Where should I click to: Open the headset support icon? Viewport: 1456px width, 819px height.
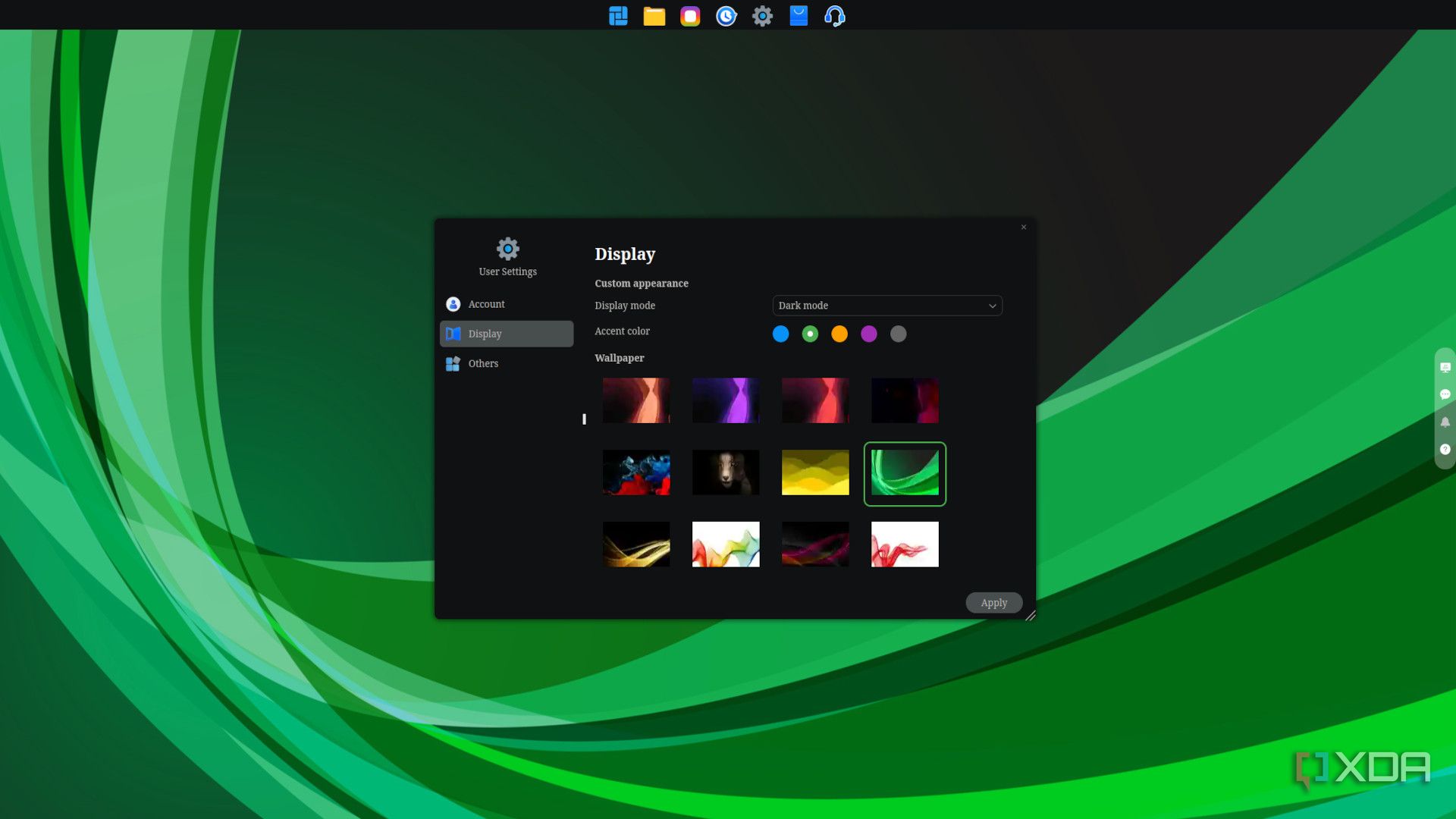(x=834, y=16)
